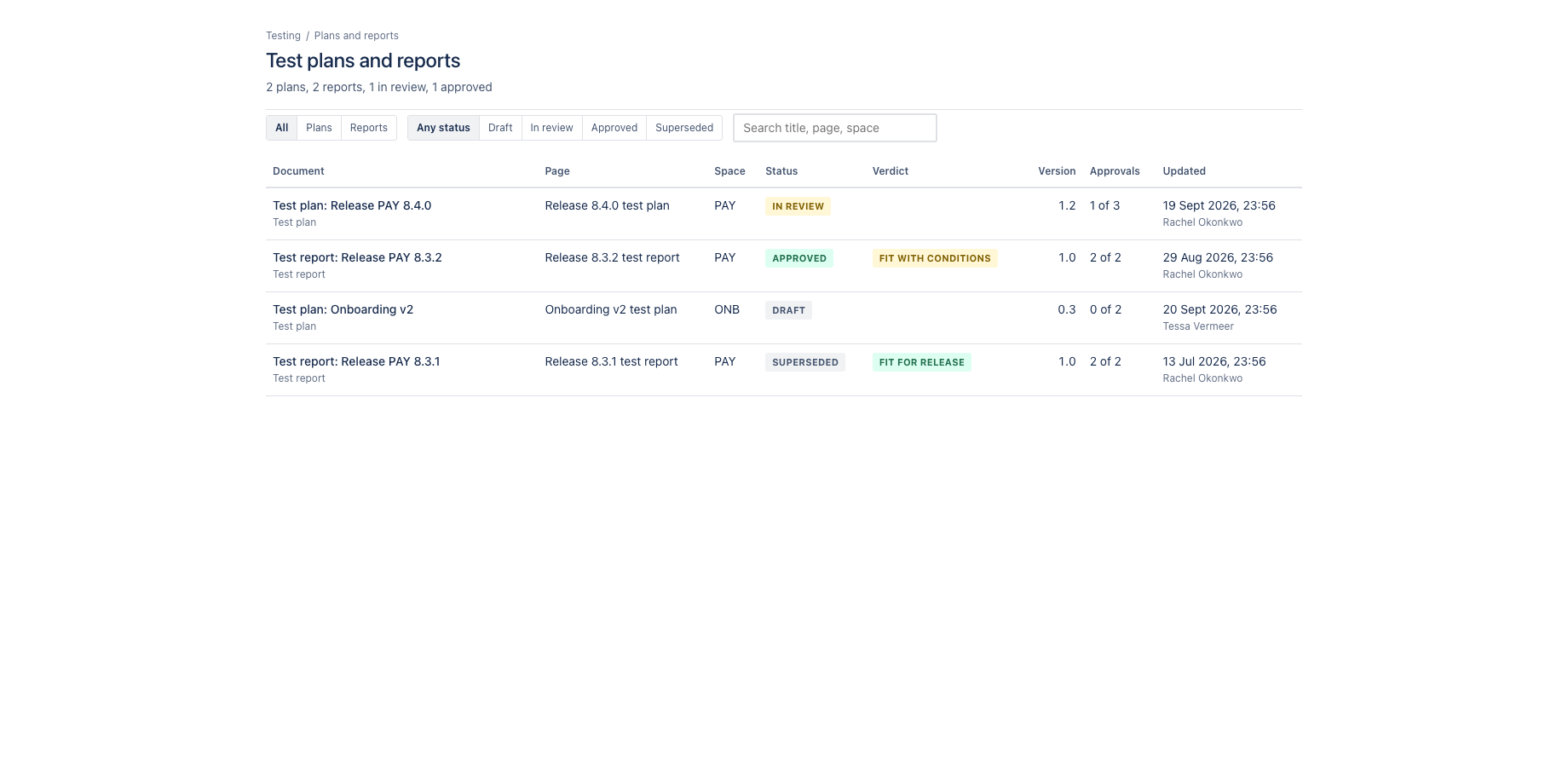The height and width of the screenshot is (767, 1568).
Task: Click the Search title, page, space field
Action: click(835, 128)
